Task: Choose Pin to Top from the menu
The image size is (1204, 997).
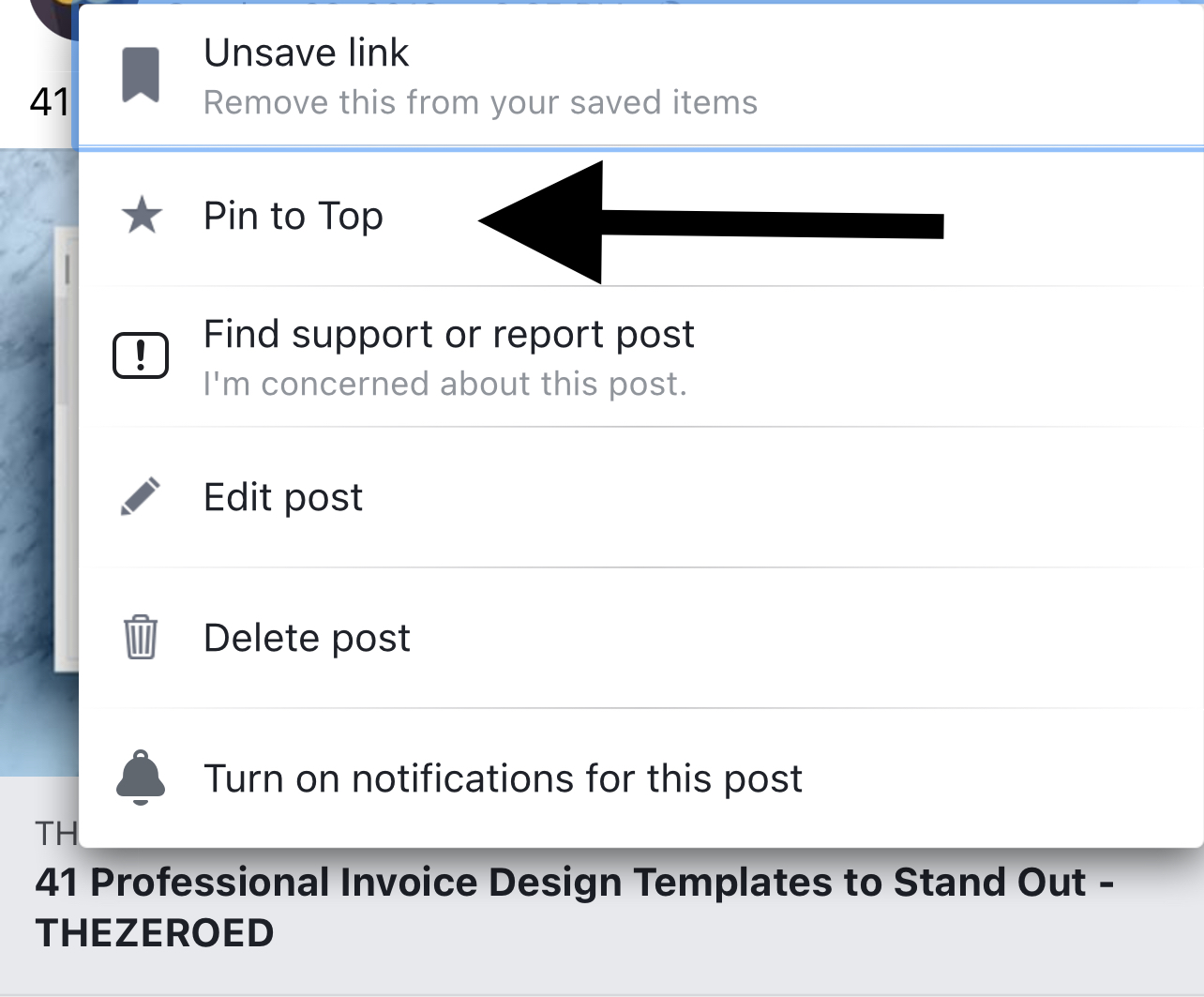Action: click(x=293, y=217)
